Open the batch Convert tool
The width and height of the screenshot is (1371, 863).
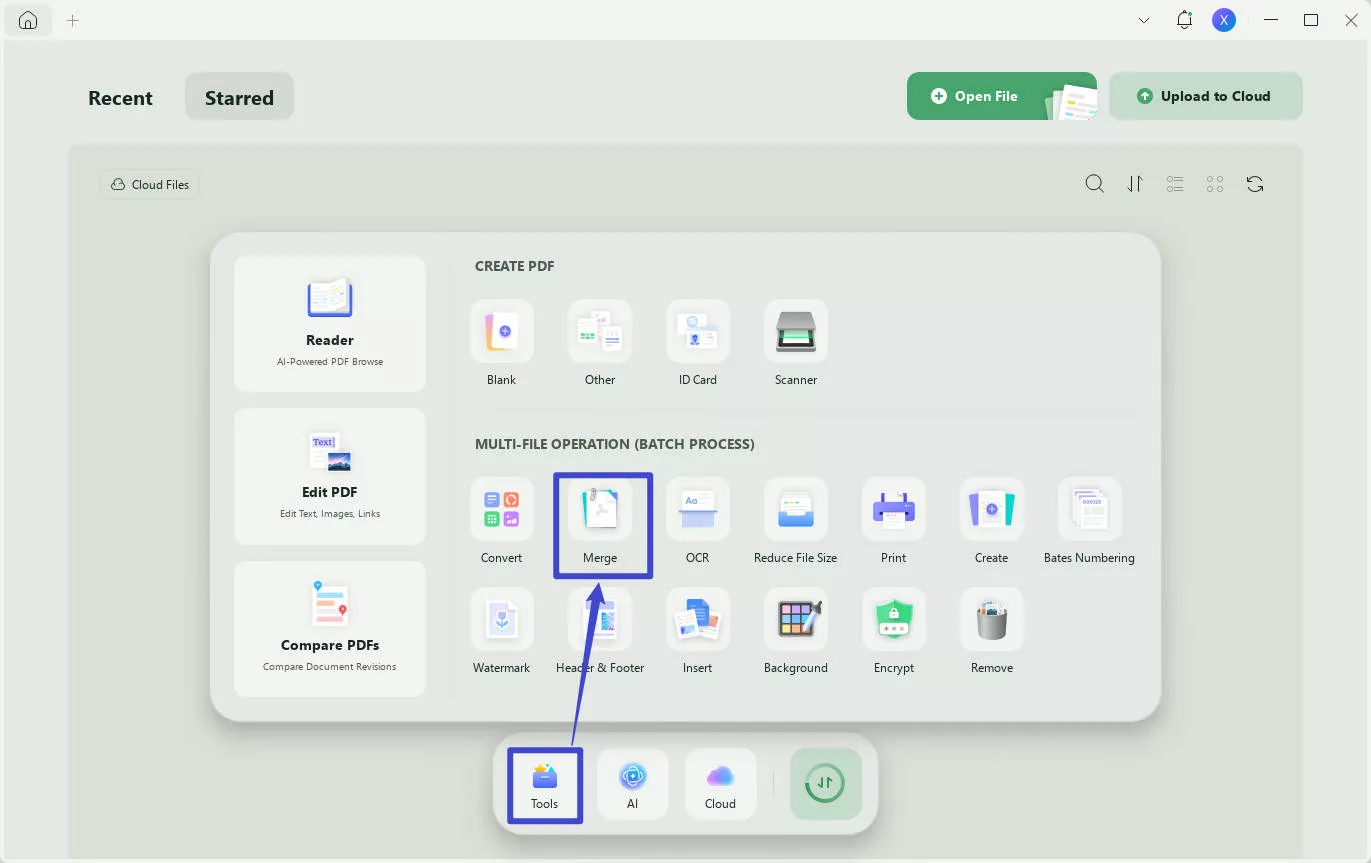502,520
